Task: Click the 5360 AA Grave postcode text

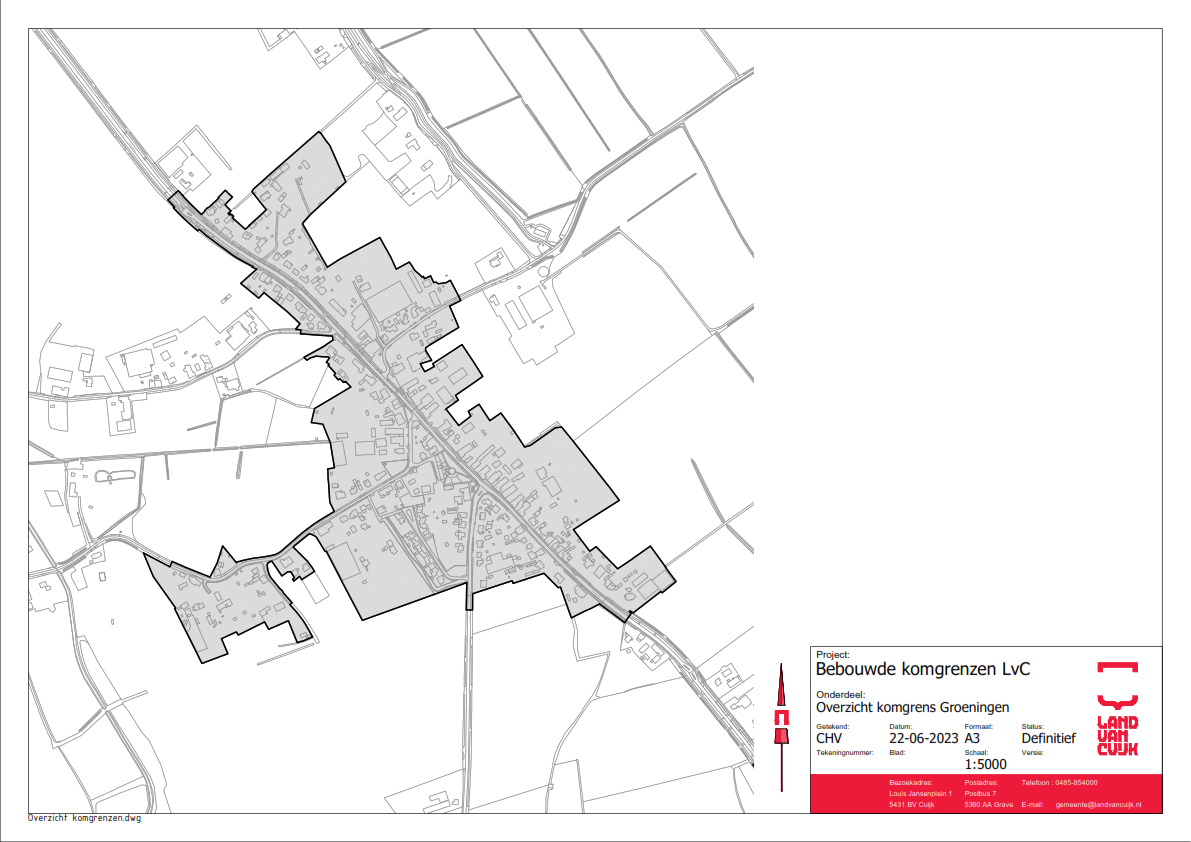Action: 988,805
